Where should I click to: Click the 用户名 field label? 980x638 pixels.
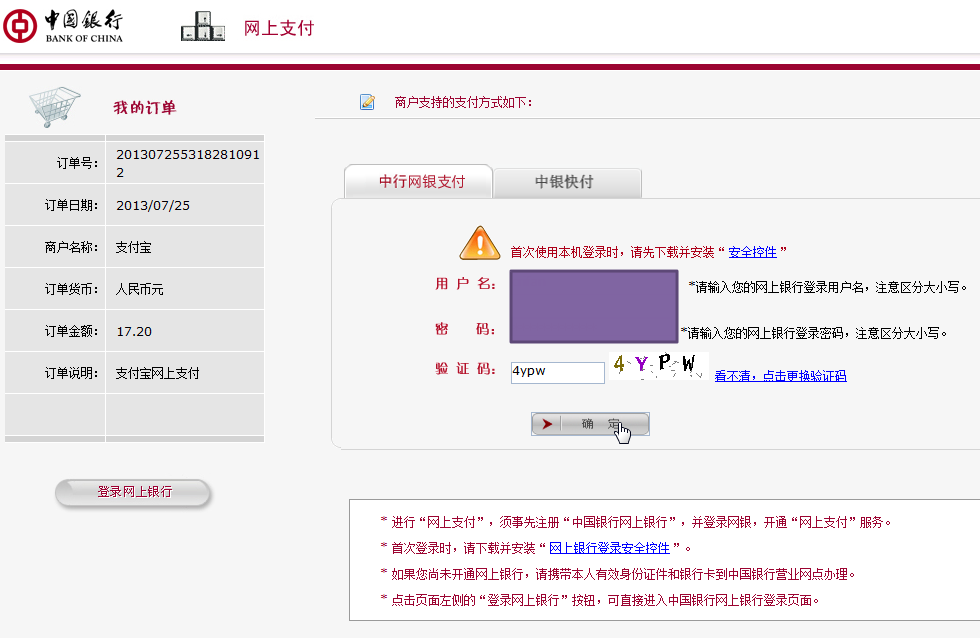[466, 284]
